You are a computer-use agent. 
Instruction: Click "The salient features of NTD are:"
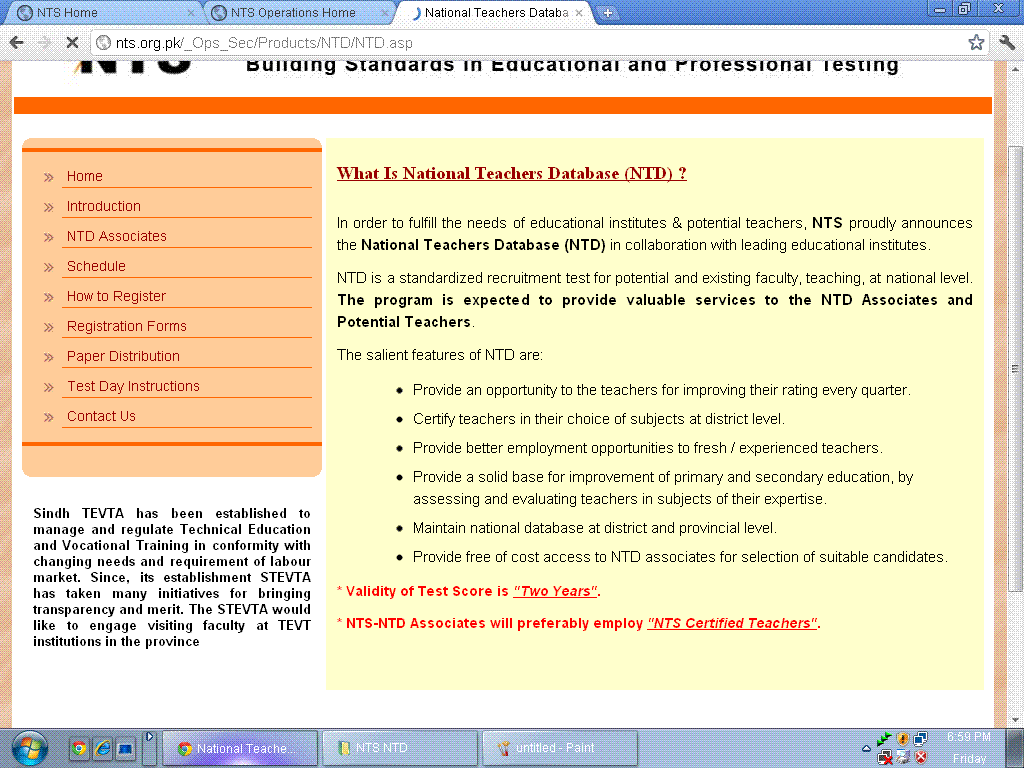pyautogui.click(x=440, y=355)
